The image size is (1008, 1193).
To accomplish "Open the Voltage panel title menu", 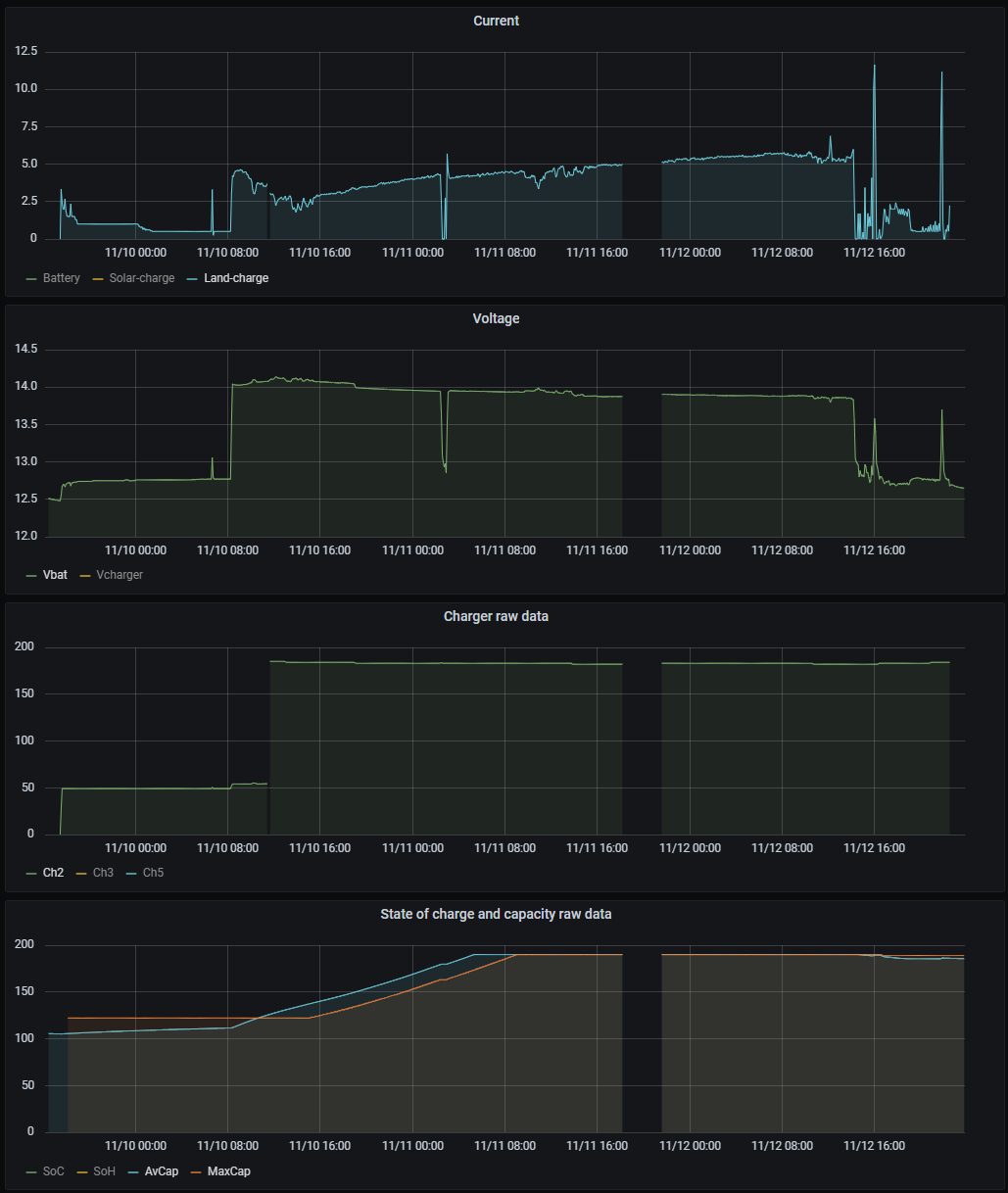I will click(x=496, y=318).
